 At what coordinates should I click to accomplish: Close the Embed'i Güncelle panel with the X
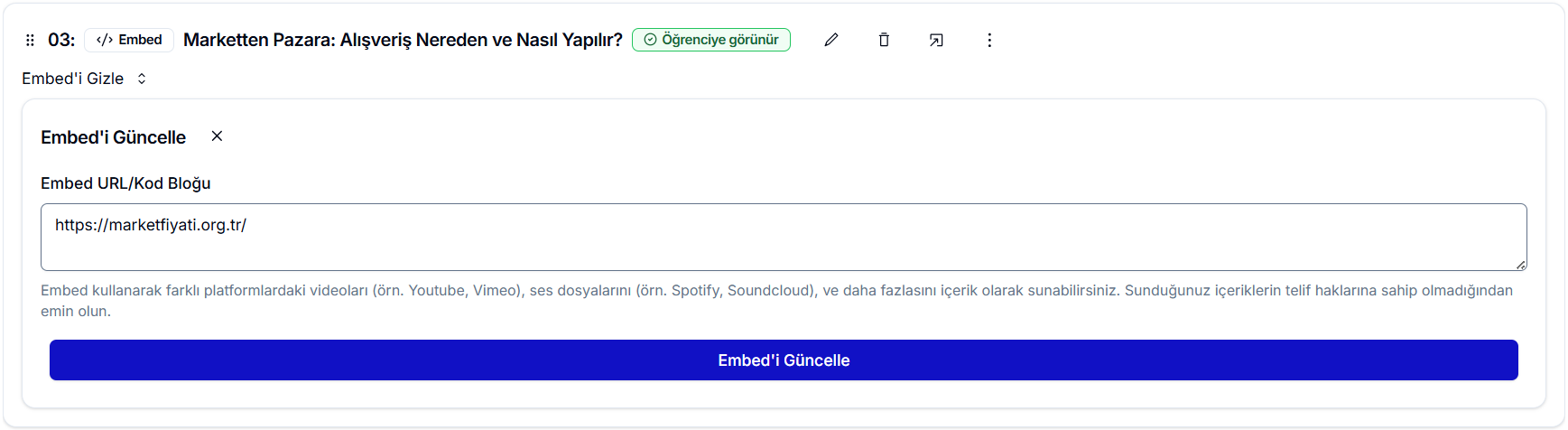pyautogui.click(x=217, y=136)
